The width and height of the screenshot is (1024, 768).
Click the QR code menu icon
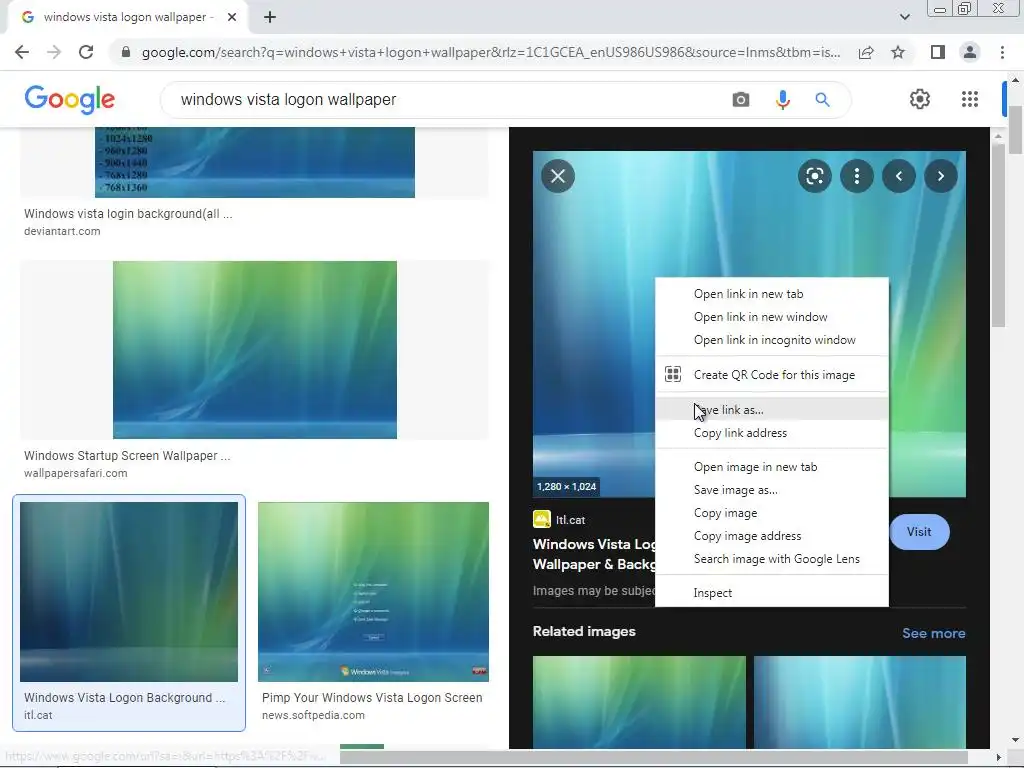point(673,374)
